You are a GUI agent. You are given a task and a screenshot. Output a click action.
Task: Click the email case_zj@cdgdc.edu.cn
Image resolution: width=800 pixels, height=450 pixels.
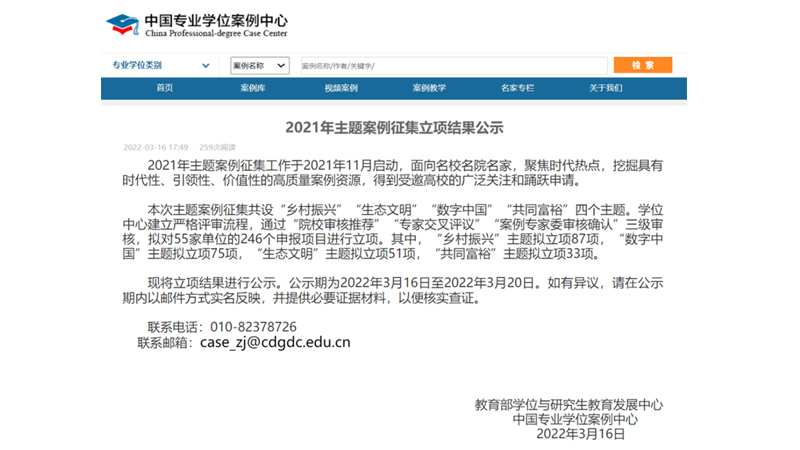pyautogui.click(x=275, y=342)
